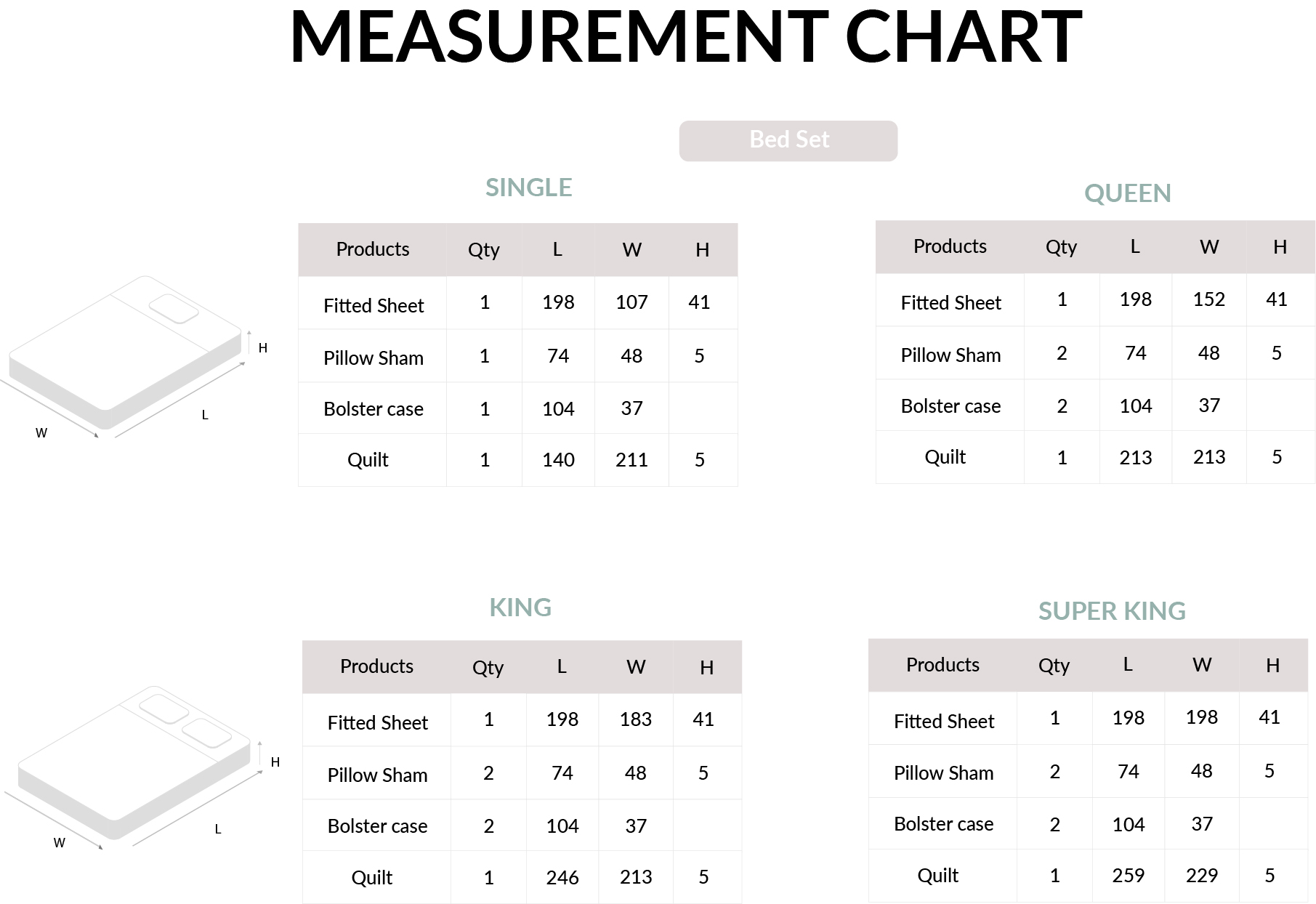Click the H height arrow on lower bed diagram
1316x904 pixels.
(260, 754)
